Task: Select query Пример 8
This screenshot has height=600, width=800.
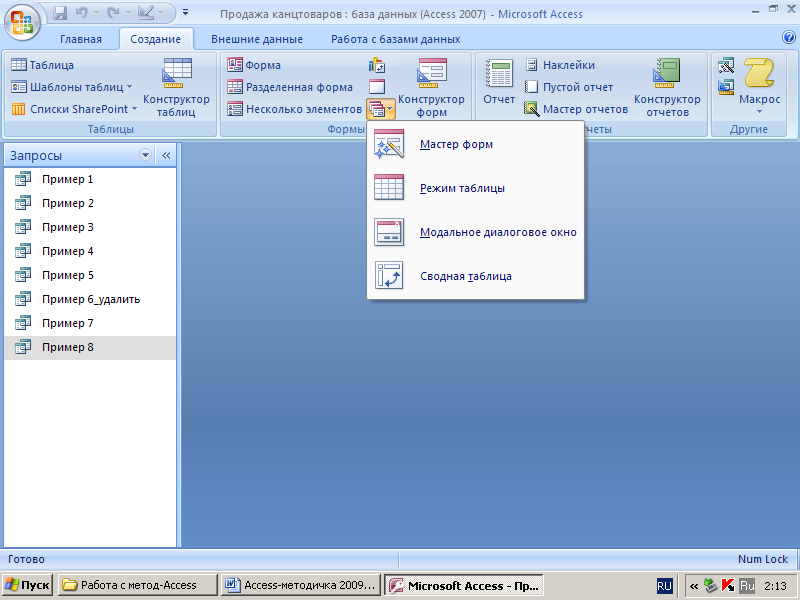Action: (x=90, y=347)
